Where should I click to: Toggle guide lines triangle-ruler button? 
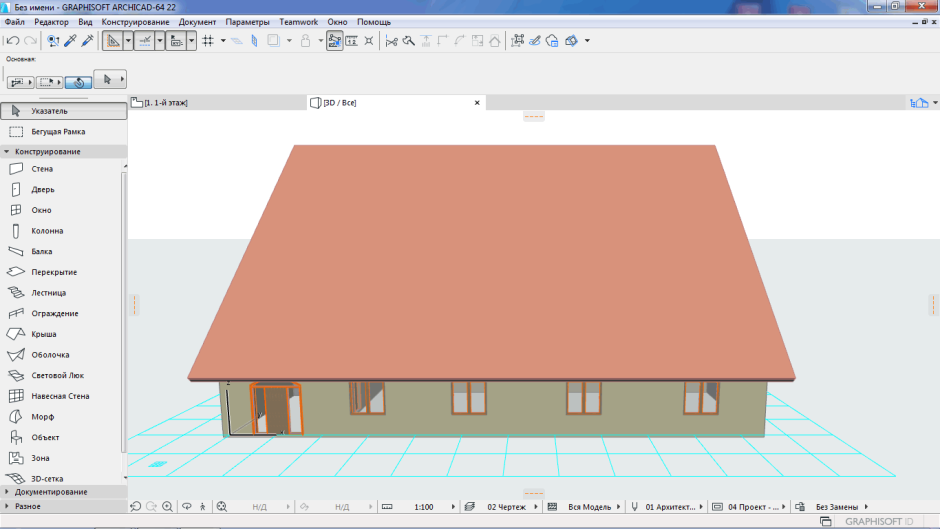[113, 41]
